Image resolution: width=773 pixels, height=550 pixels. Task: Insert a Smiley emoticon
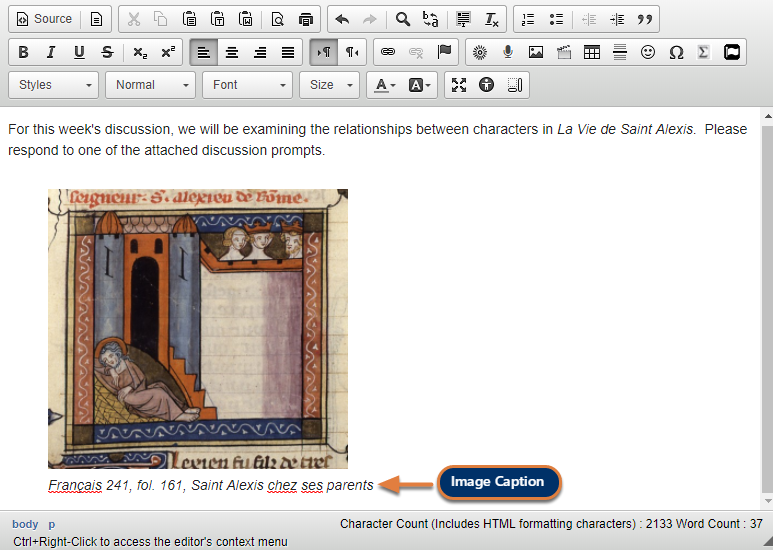(x=648, y=52)
